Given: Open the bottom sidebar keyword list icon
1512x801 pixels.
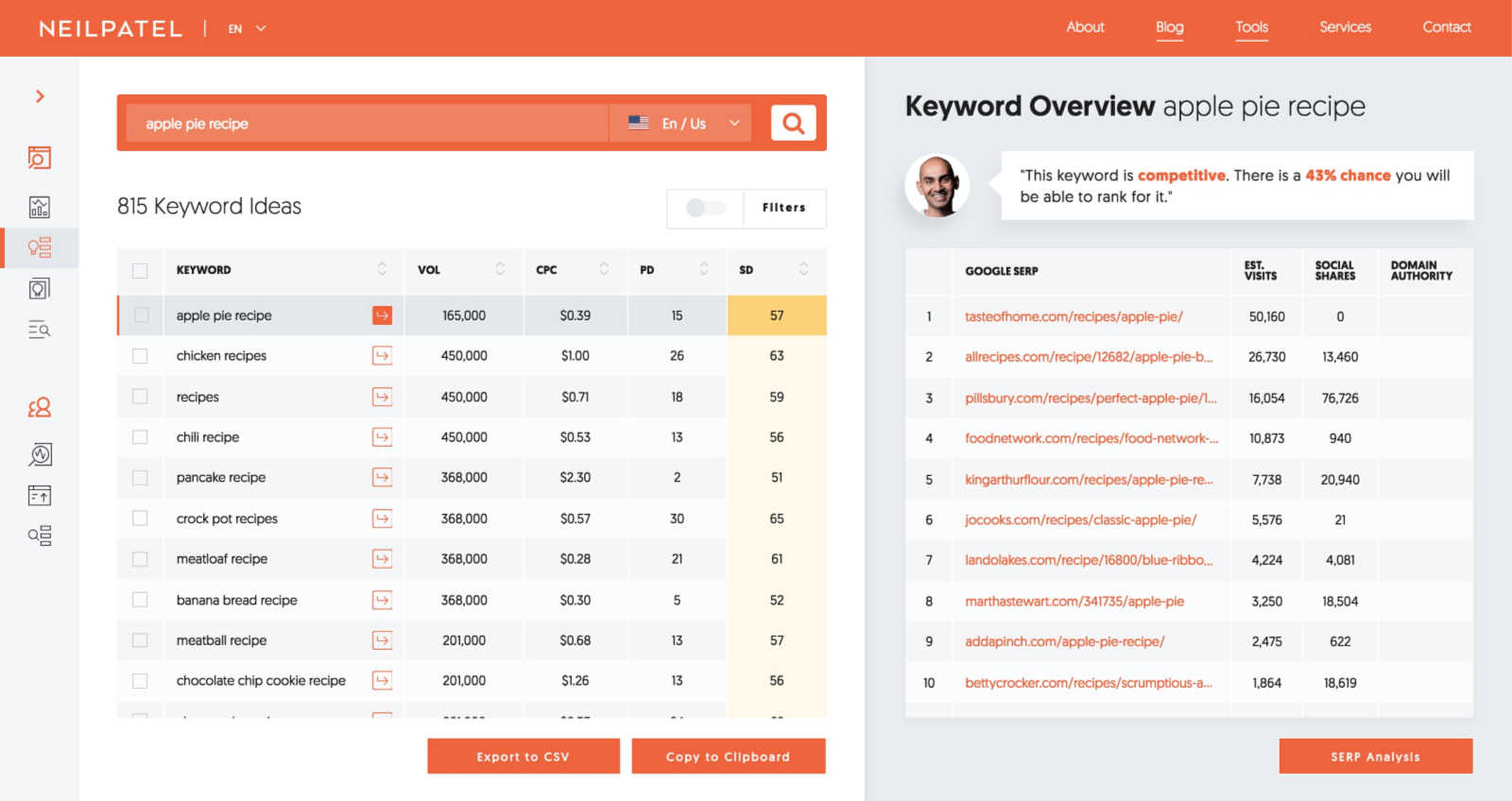Looking at the screenshot, I should [40, 536].
